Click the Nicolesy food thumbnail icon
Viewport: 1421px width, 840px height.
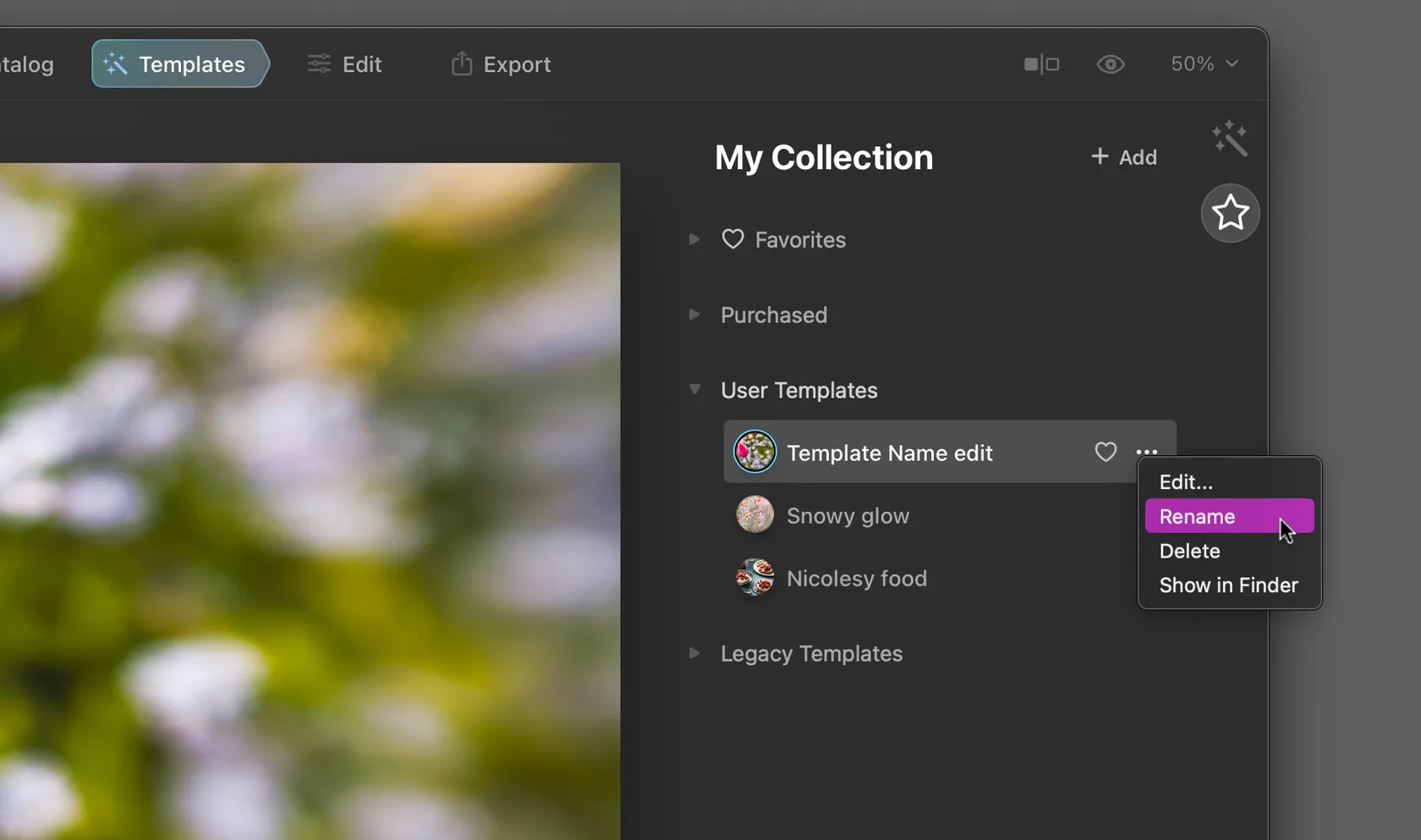pos(754,578)
